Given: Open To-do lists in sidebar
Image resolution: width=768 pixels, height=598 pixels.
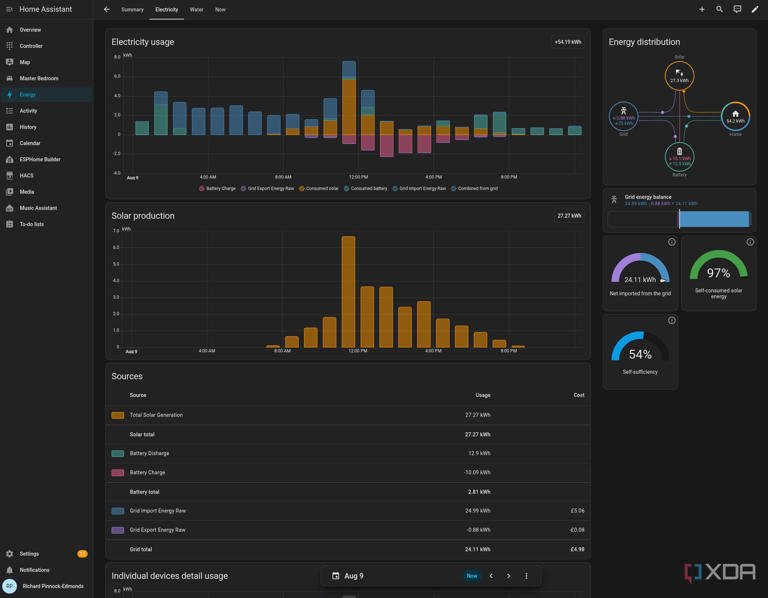Looking at the screenshot, I should pyautogui.click(x=47, y=224).
